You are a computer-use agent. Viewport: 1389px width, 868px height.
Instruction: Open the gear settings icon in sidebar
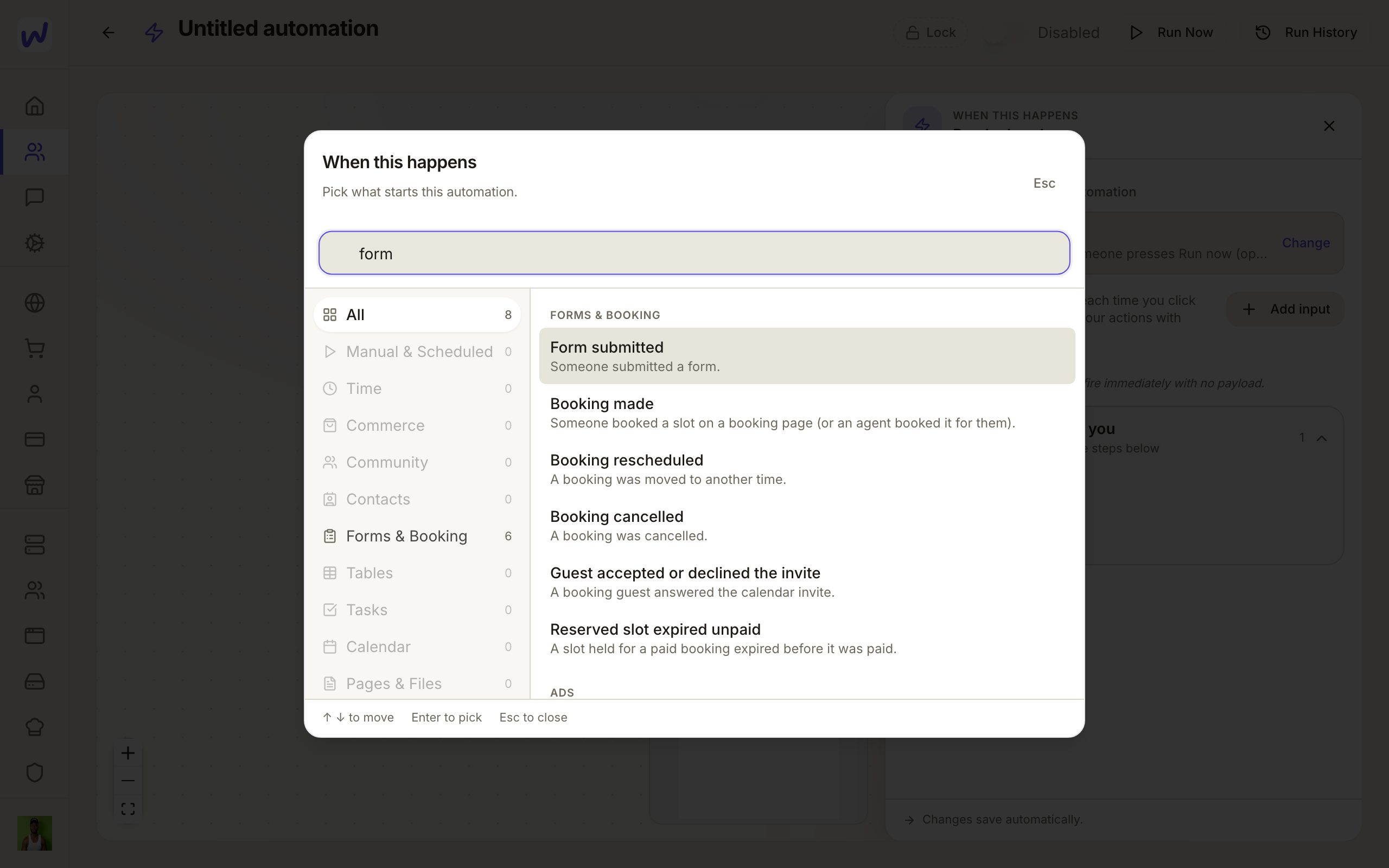[x=34, y=243]
